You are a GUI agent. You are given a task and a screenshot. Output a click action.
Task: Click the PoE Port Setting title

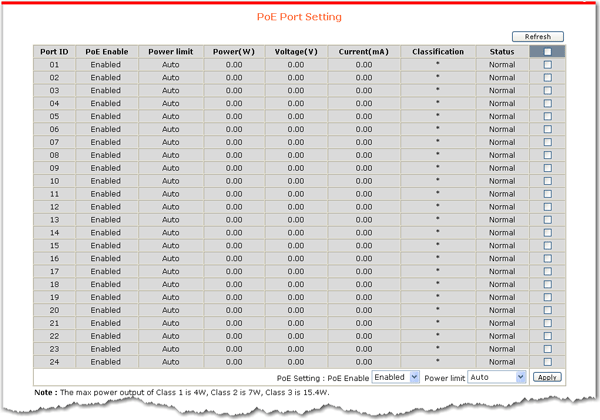pos(299,17)
